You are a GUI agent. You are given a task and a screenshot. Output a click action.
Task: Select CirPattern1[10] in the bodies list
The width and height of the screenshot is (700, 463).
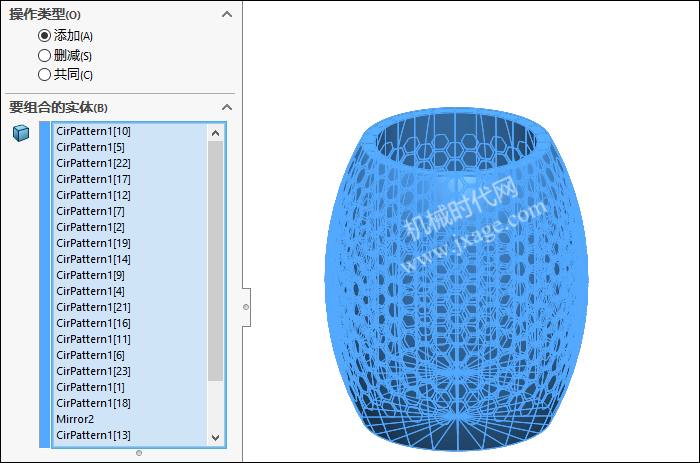pyautogui.click(x=130, y=131)
